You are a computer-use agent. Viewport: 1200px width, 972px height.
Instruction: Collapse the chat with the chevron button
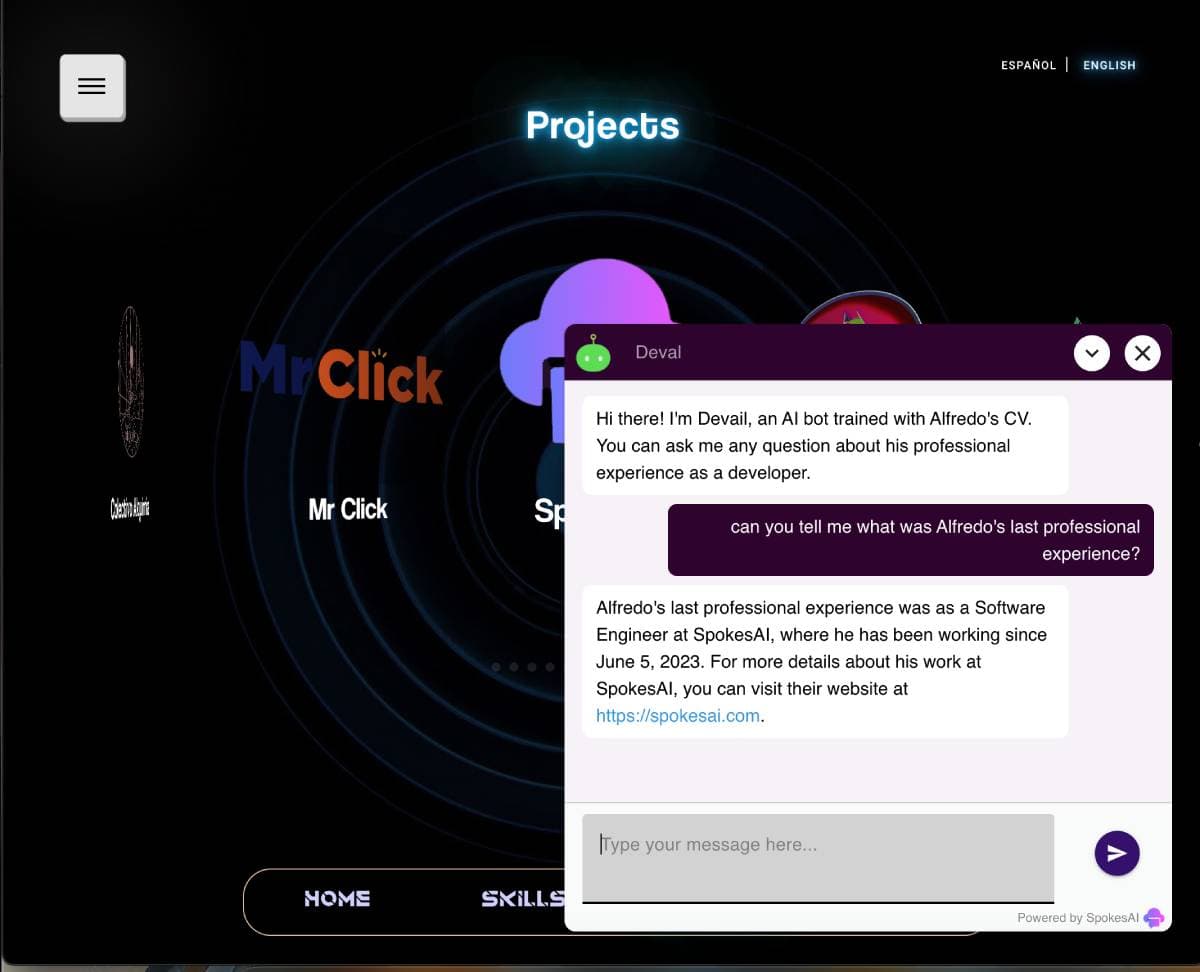click(1091, 353)
